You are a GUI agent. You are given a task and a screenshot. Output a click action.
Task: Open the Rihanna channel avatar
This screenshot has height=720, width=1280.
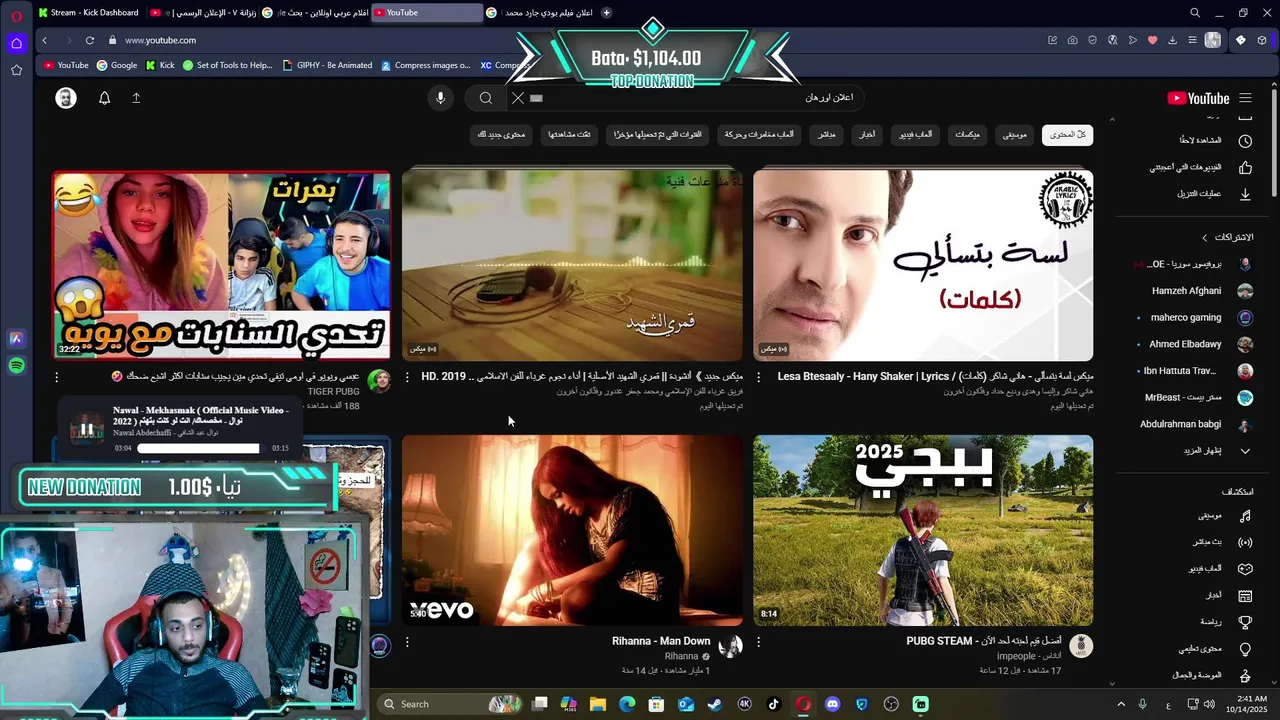(x=730, y=646)
